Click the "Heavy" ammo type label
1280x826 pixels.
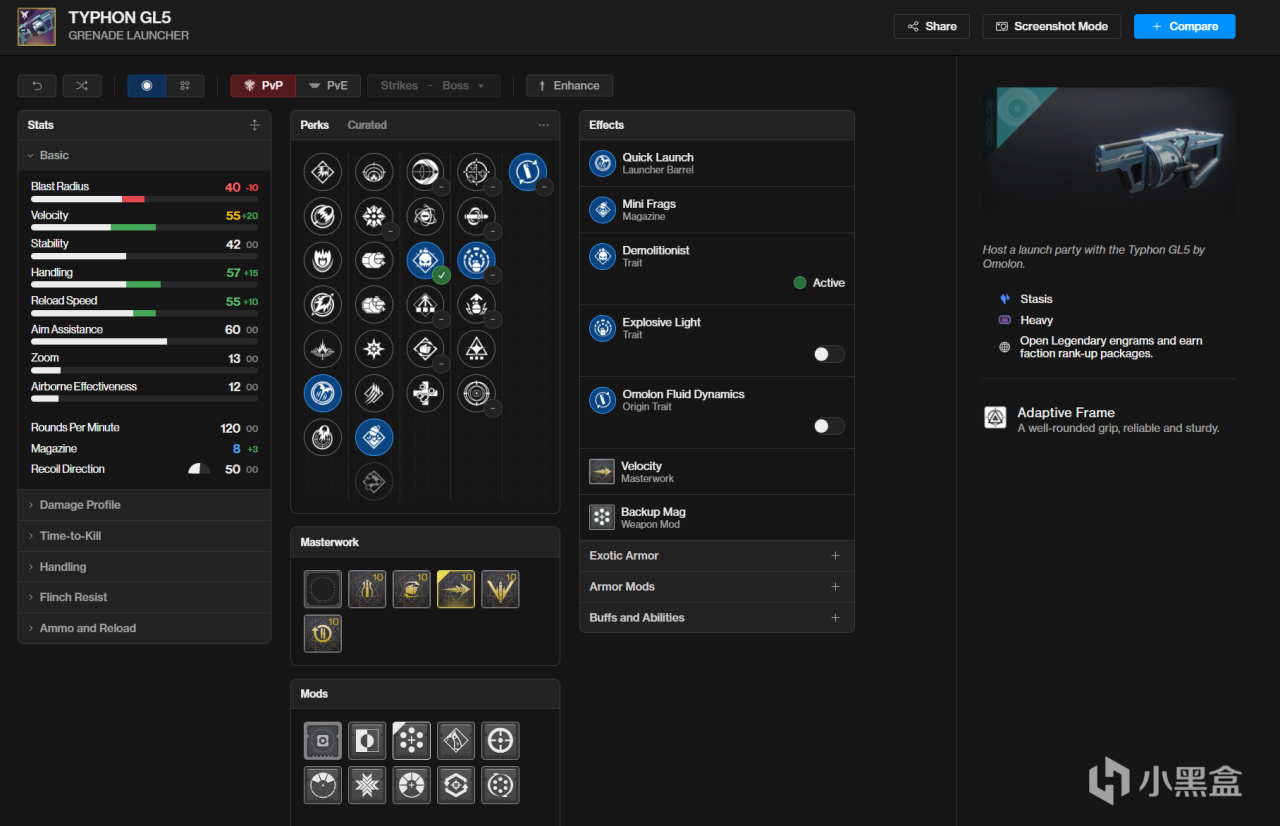coord(1037,321)
